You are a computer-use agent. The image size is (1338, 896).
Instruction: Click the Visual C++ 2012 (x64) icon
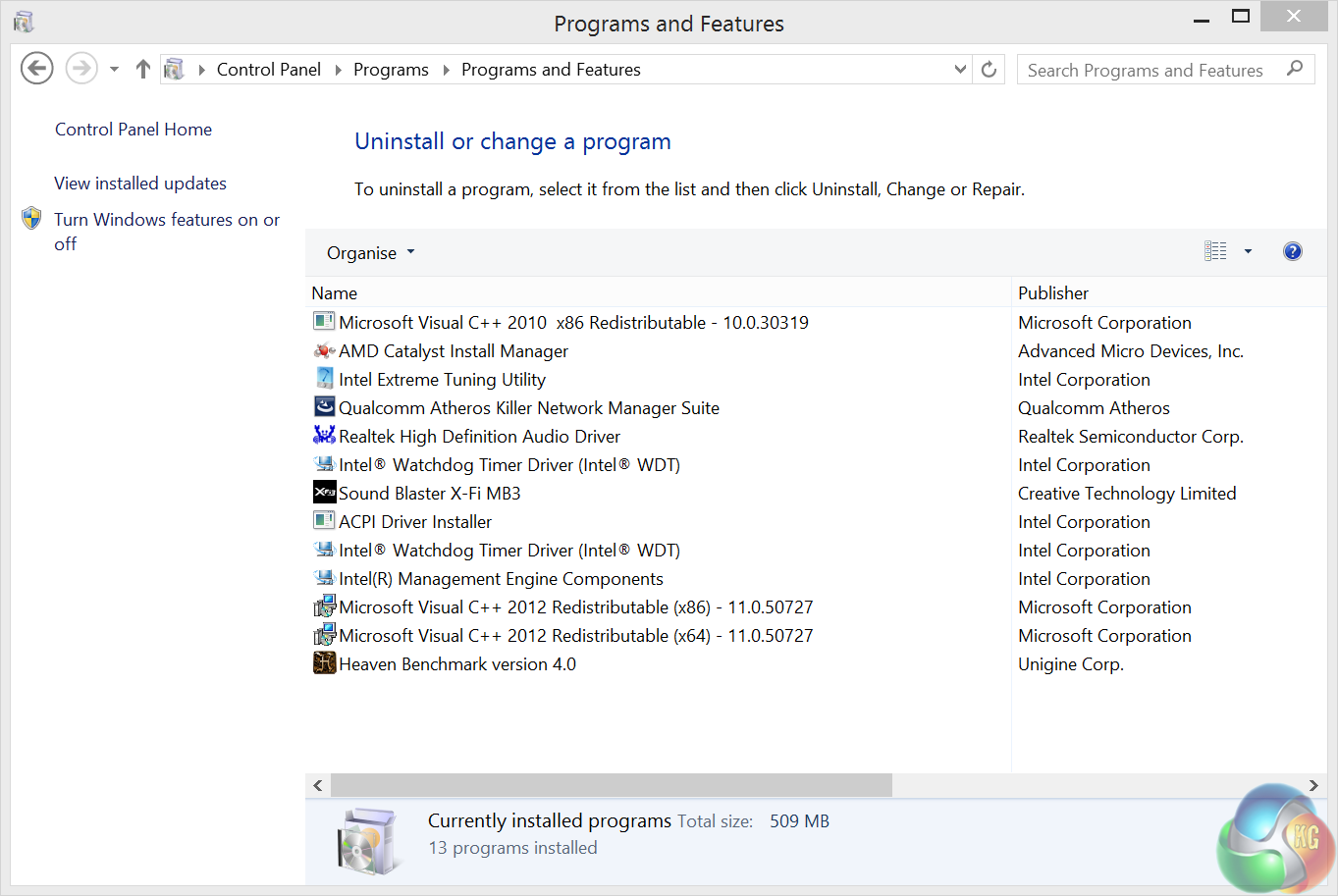[324, 635]
